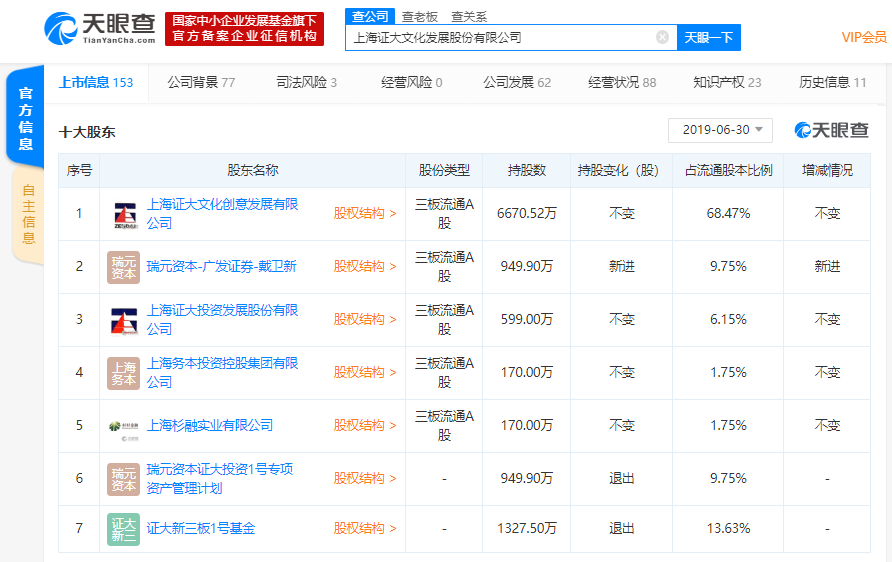
Task: Click logo of 上海证大投资发展股份有限公司
Action: (x=124, y=319)
